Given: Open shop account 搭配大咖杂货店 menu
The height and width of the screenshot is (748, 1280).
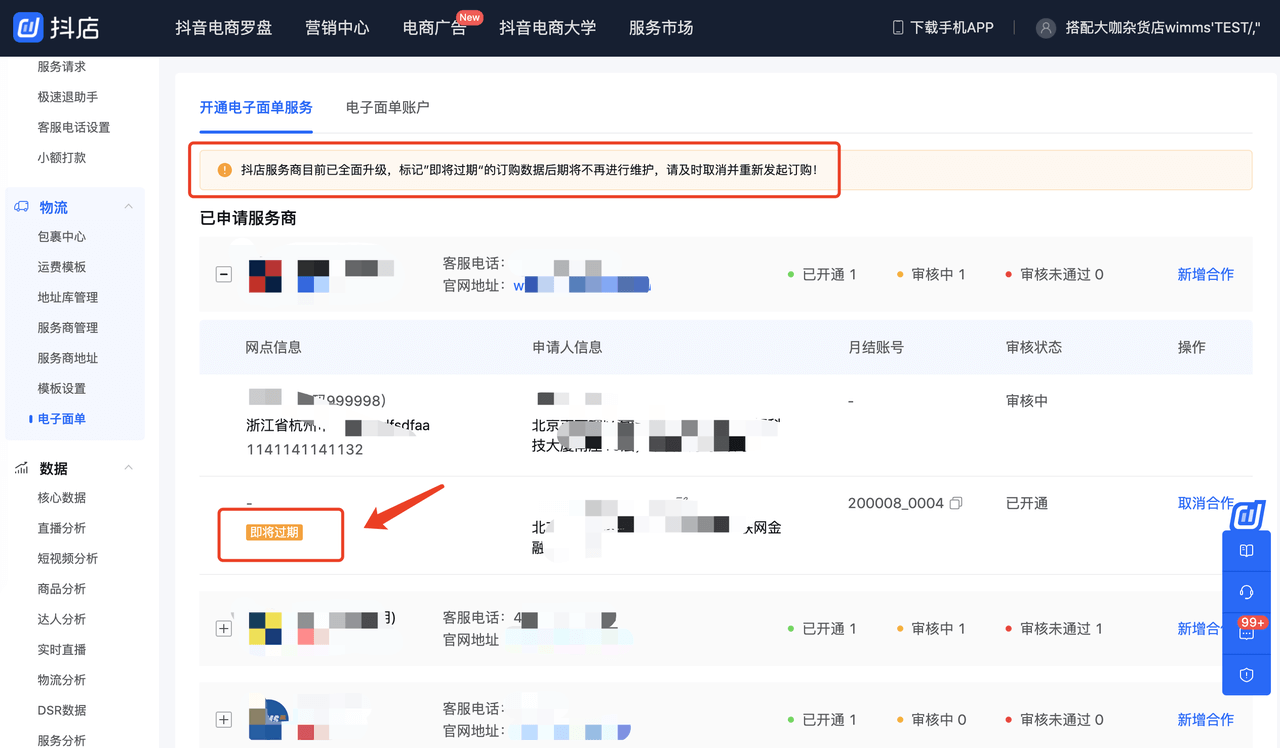Looking at the screenshot, I should tap(1163, 28).
